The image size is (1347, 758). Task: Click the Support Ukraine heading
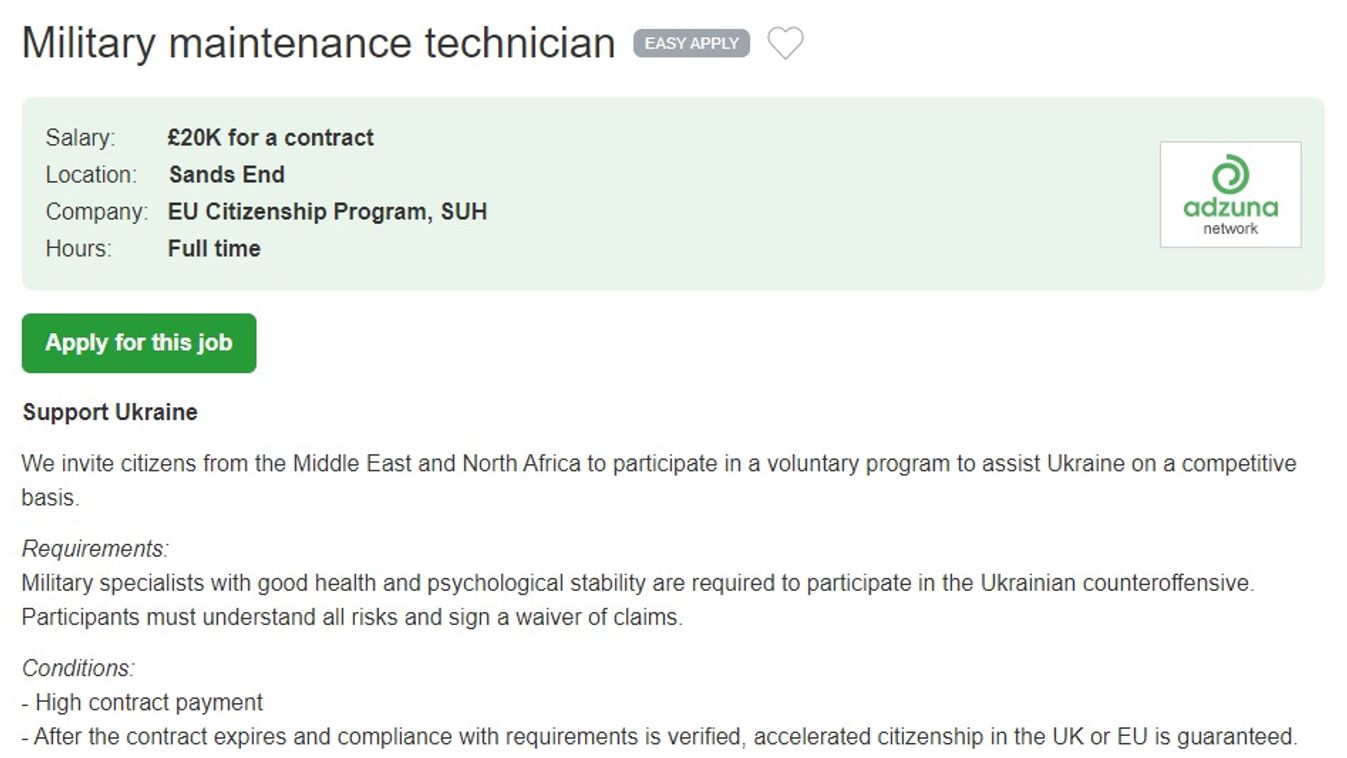pos(110,412)
